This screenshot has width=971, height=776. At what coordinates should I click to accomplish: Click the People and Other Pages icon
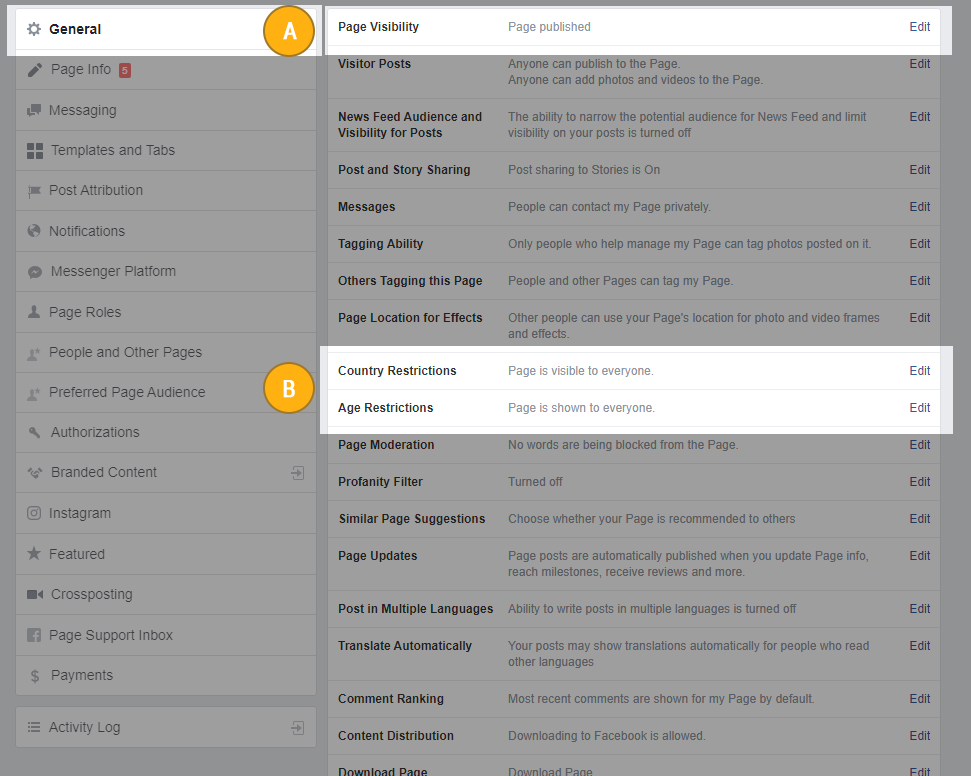[34, 353]
